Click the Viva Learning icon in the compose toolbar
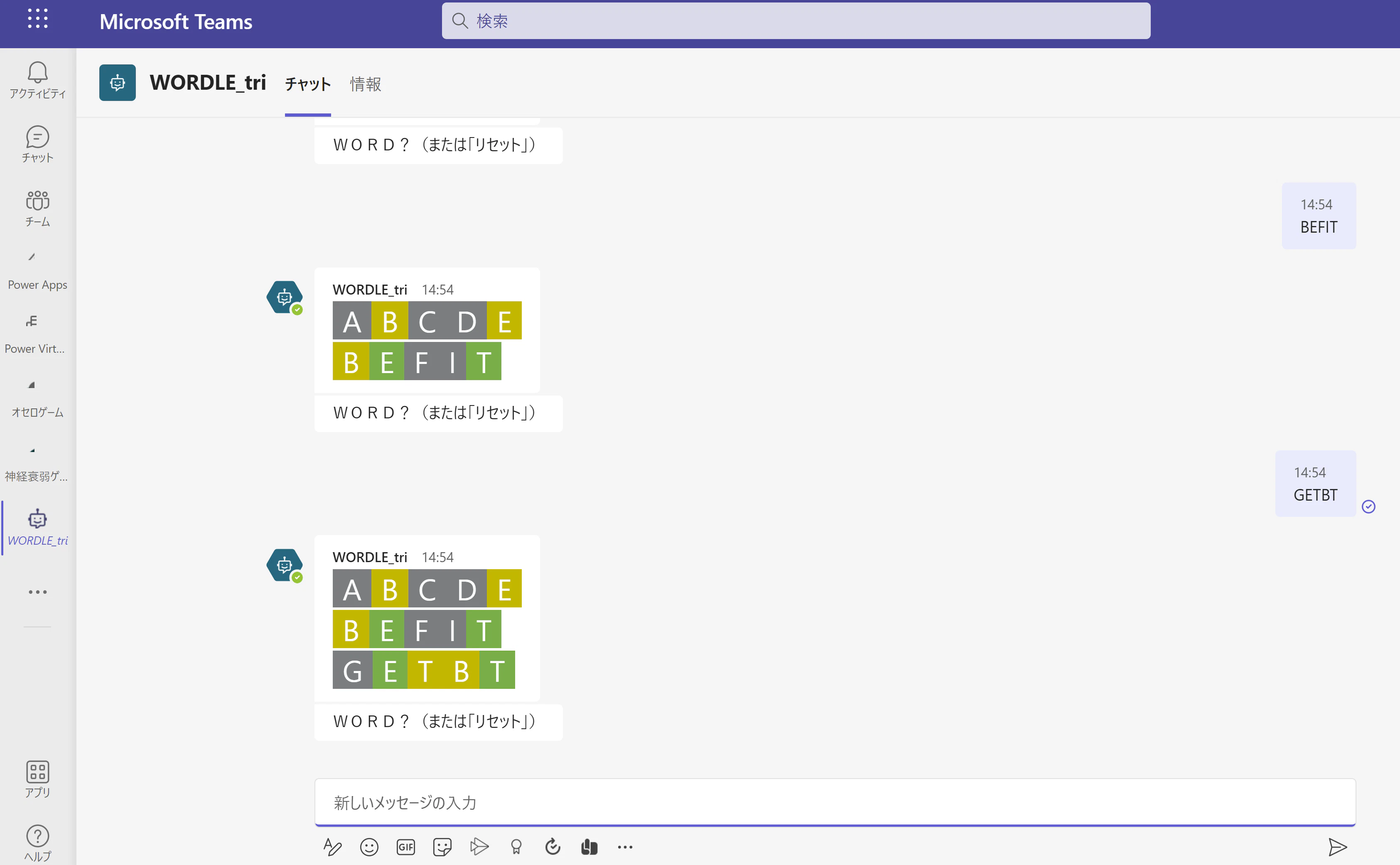The height and width of the screenshot is (865, 1400). (x=589, y=847)
